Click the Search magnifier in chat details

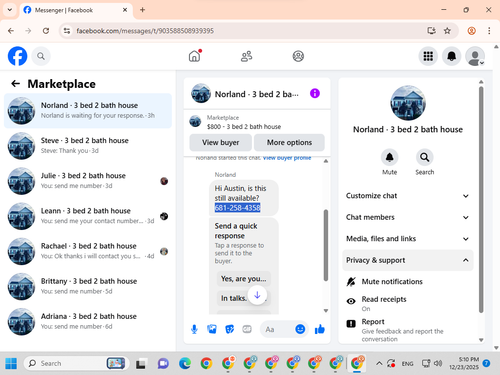click(425, 157)
